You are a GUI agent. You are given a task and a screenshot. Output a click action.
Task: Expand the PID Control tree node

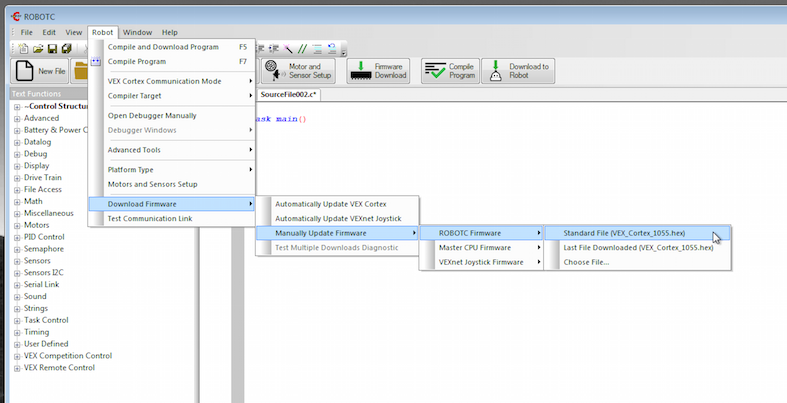tap(17, 237)
